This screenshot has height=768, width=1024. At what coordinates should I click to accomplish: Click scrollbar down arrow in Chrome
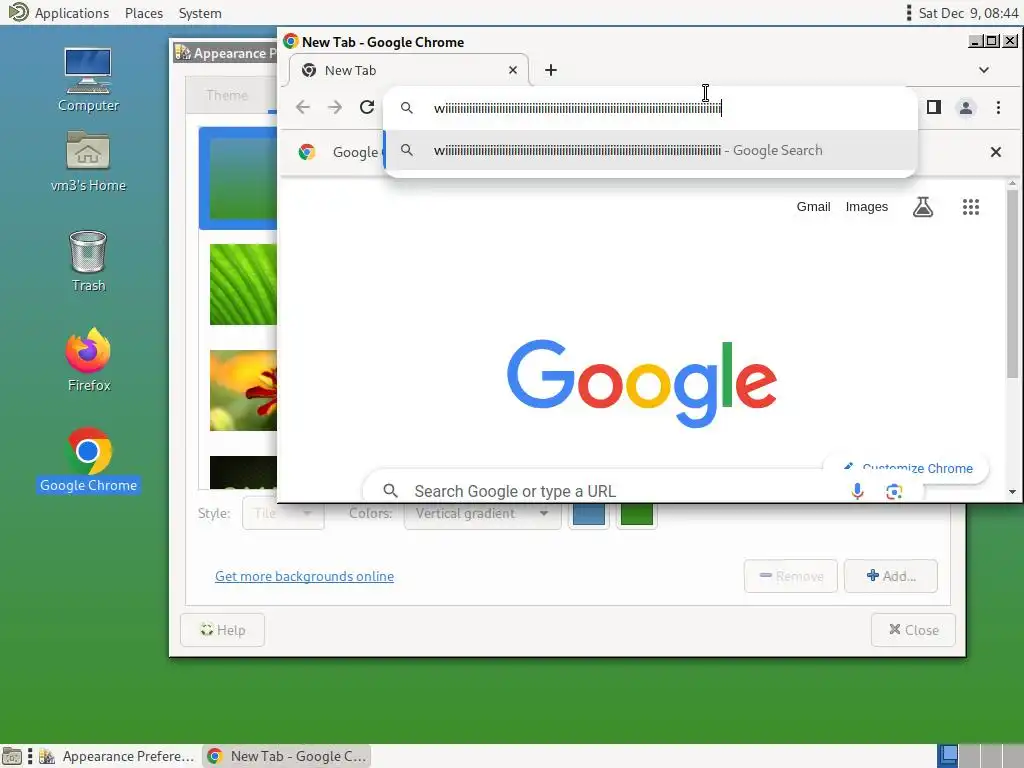click(1012, 492)
